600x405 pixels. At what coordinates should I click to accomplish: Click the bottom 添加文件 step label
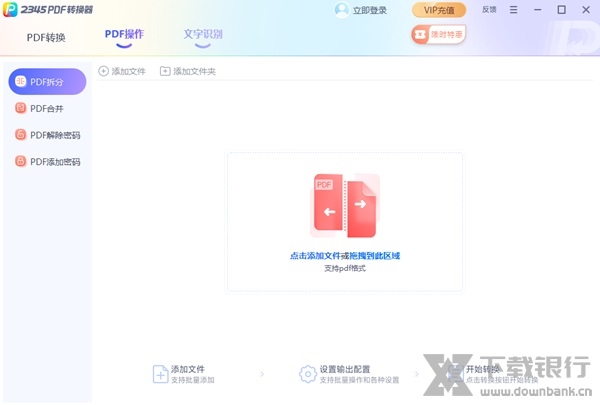(x=188, y=369)
